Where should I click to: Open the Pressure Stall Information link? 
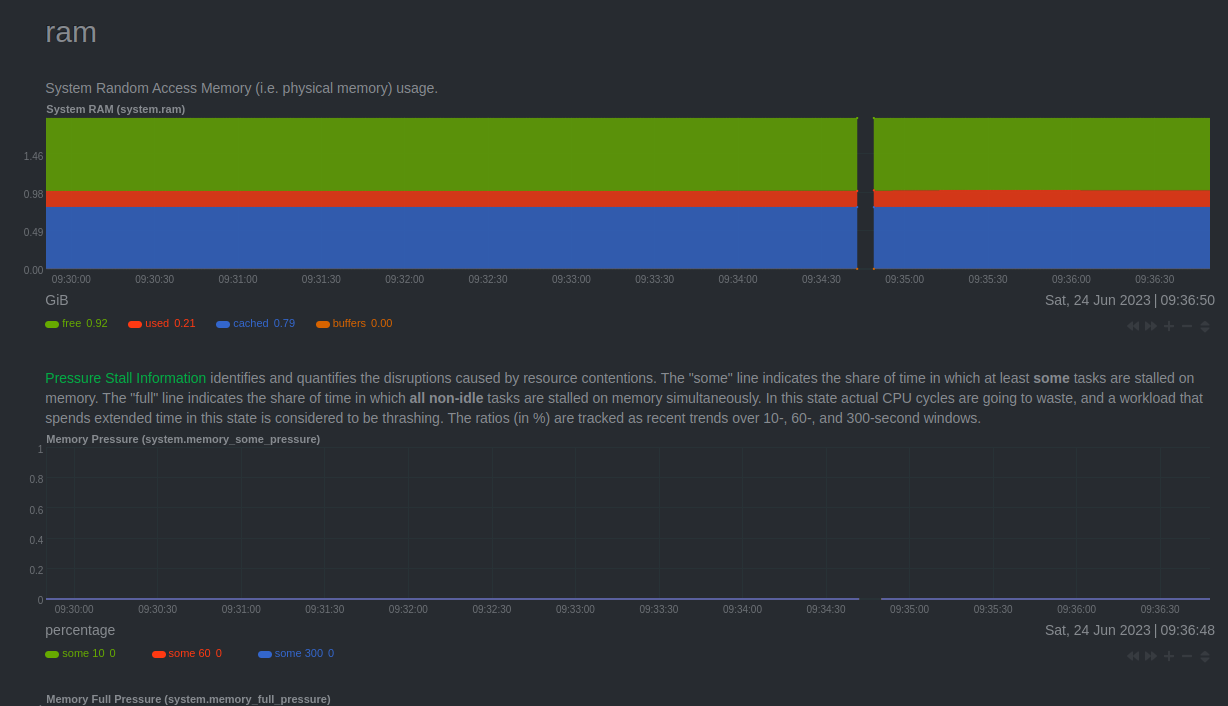(126, 378)
